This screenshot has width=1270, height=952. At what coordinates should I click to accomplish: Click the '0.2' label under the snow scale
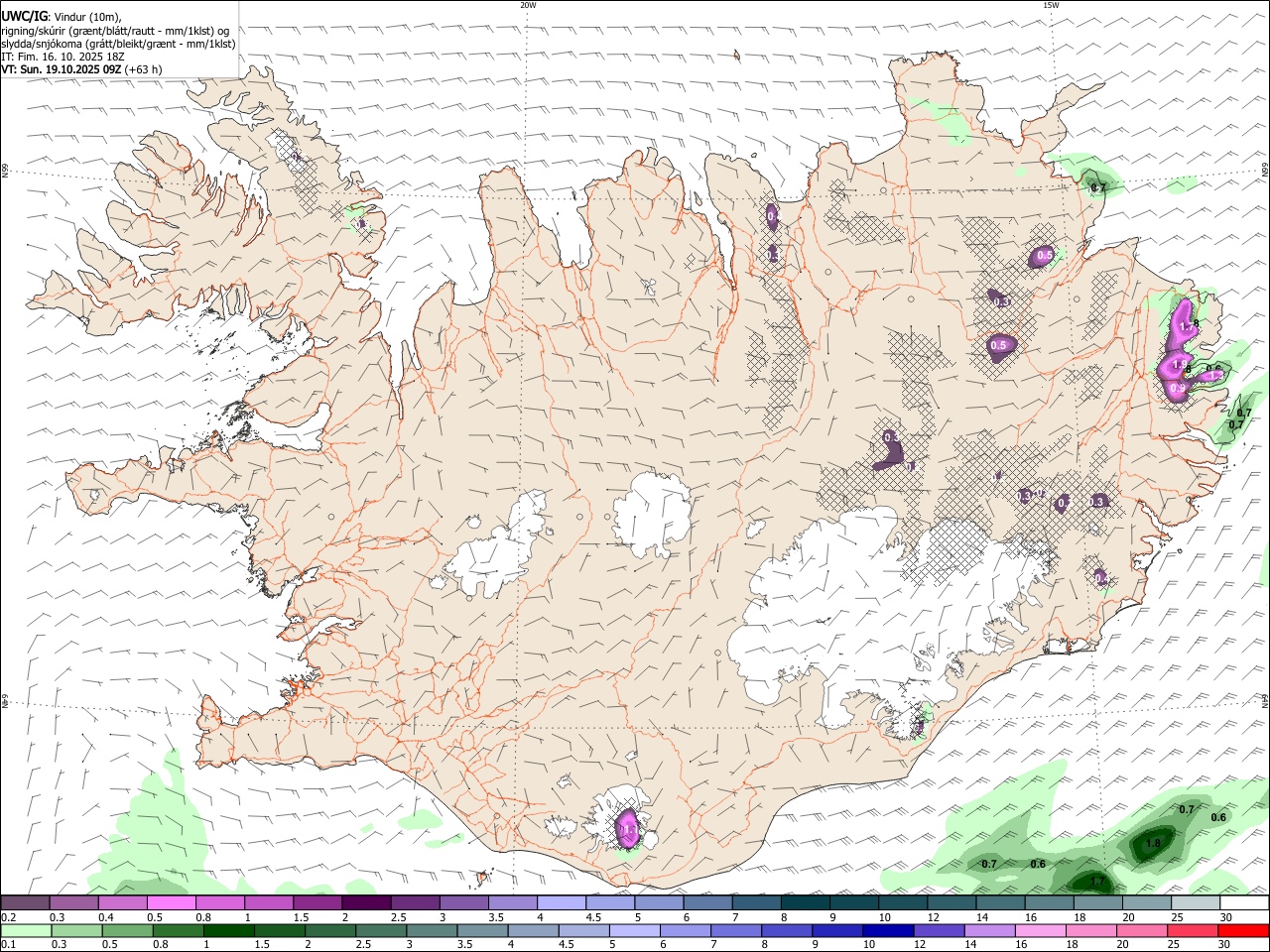tap(7, 917)
